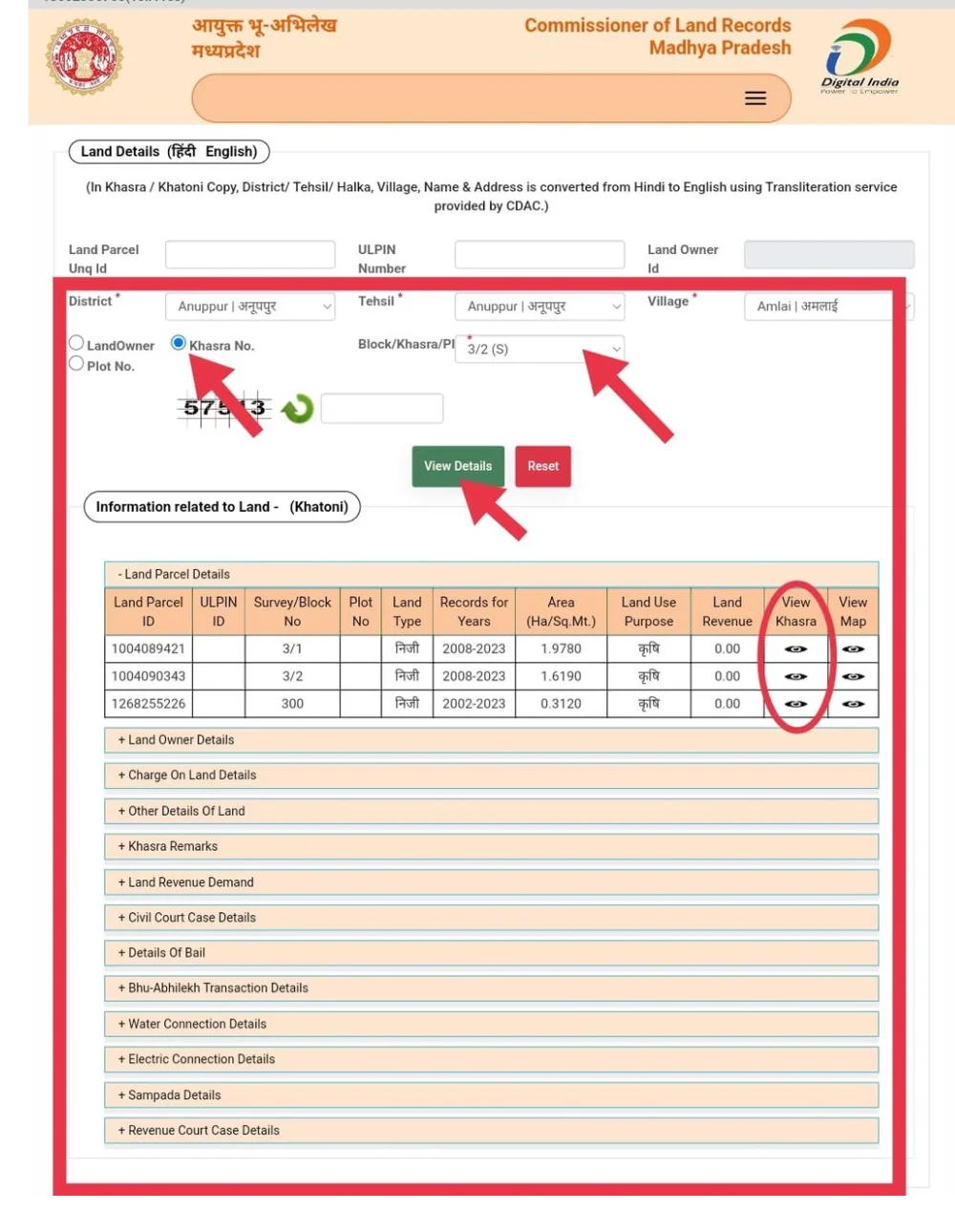Click the green View Details button
955x1232 pixels.
(458, 466)
